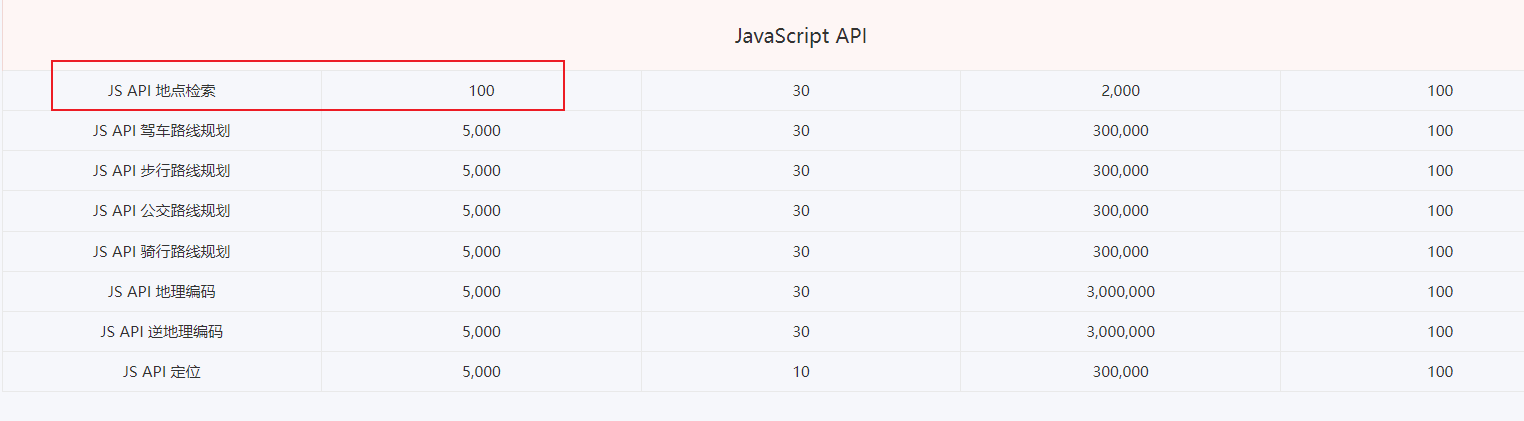
Task: Click 3,000,000 in the JS API 逆地理编码 row
Action: pos(1121,331)
